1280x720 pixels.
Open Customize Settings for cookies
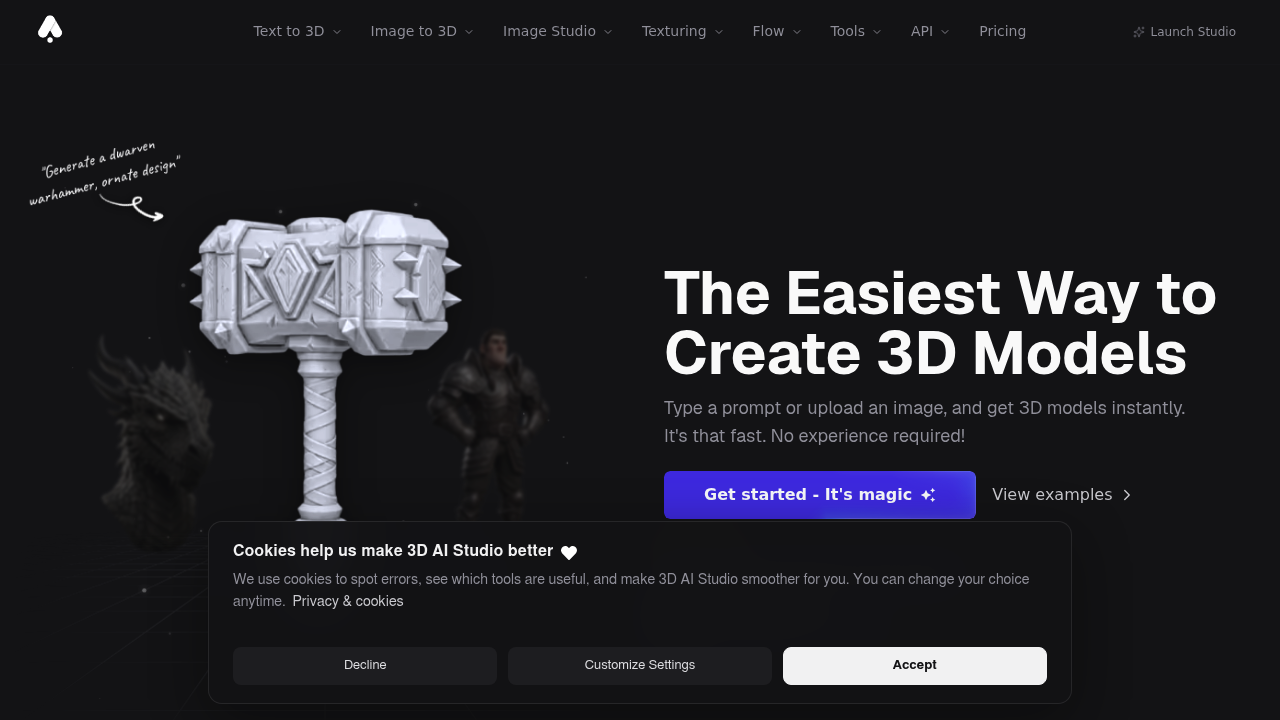point(640,665)
